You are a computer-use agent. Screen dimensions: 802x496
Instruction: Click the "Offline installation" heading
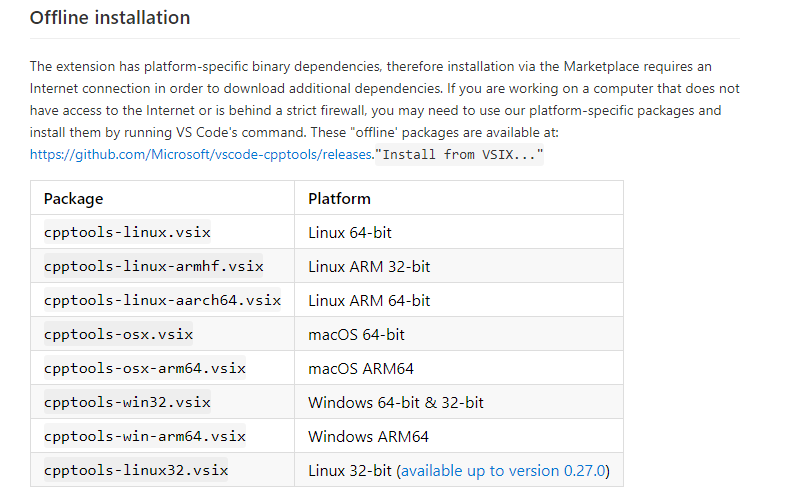pyautogui.click(x=110, y=18)
